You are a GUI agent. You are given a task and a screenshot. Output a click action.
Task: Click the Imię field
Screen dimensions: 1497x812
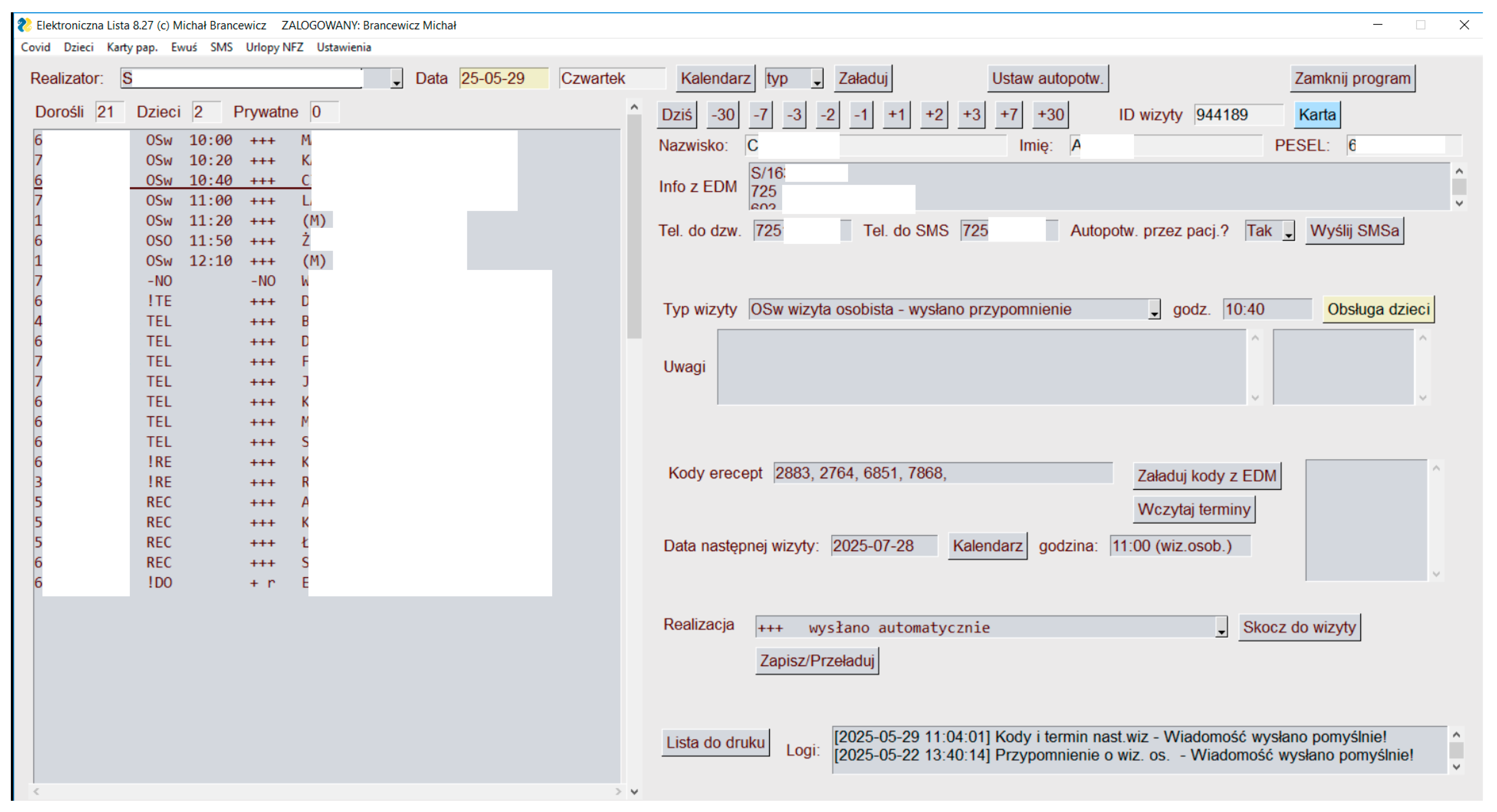click(x=1166, y=145)
